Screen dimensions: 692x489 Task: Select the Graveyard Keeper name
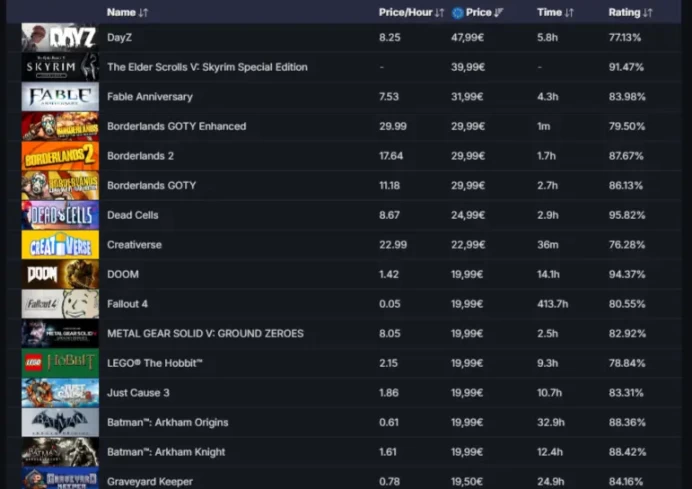click(150, 481)
